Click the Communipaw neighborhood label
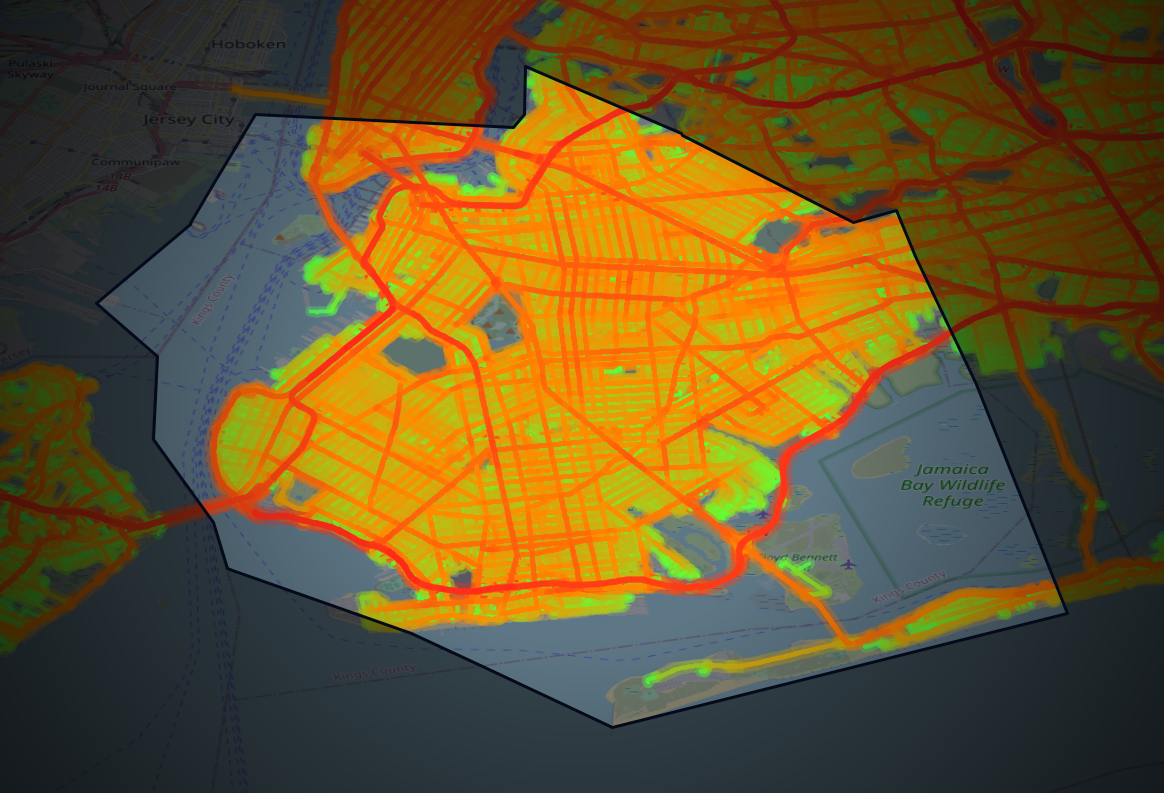This screenshot has width=1164, height=793. pyautogui.click(x=136, y=162)
